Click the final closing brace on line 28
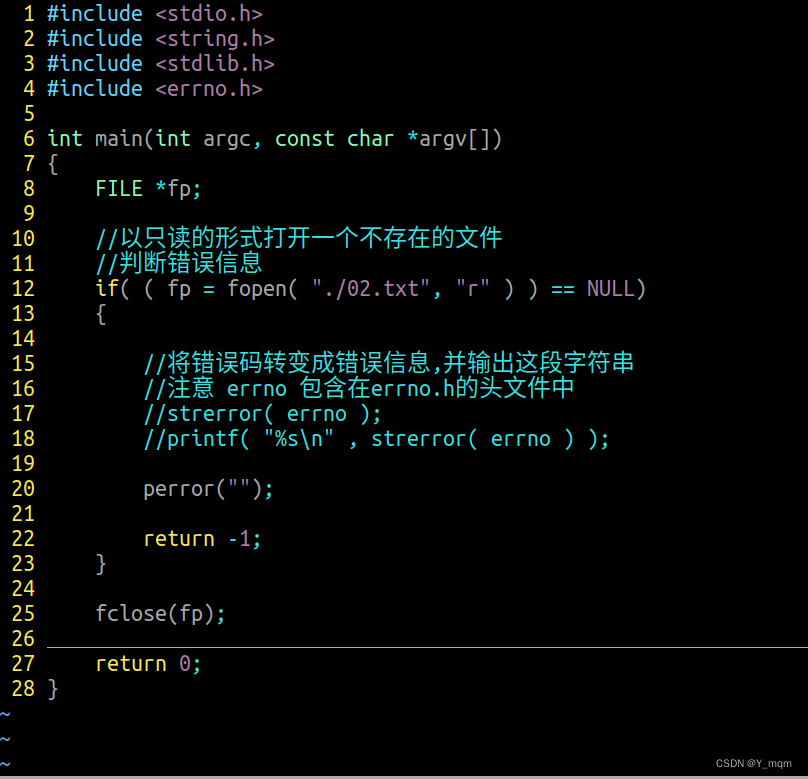The image size is (808, 779). pyautogui.click(x=53, y=689)
